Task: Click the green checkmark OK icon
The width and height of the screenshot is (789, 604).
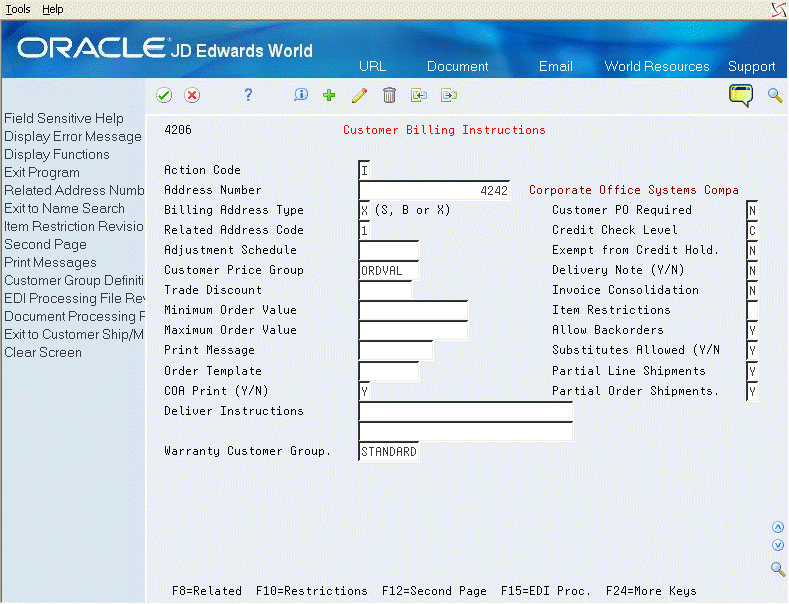Action: pyautogui.click(x=164, y=95)
